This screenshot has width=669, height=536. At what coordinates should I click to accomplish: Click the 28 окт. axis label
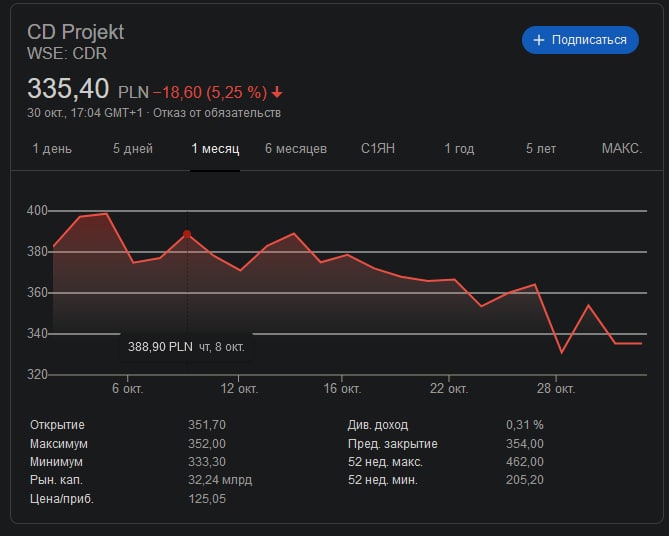[556, 389]
